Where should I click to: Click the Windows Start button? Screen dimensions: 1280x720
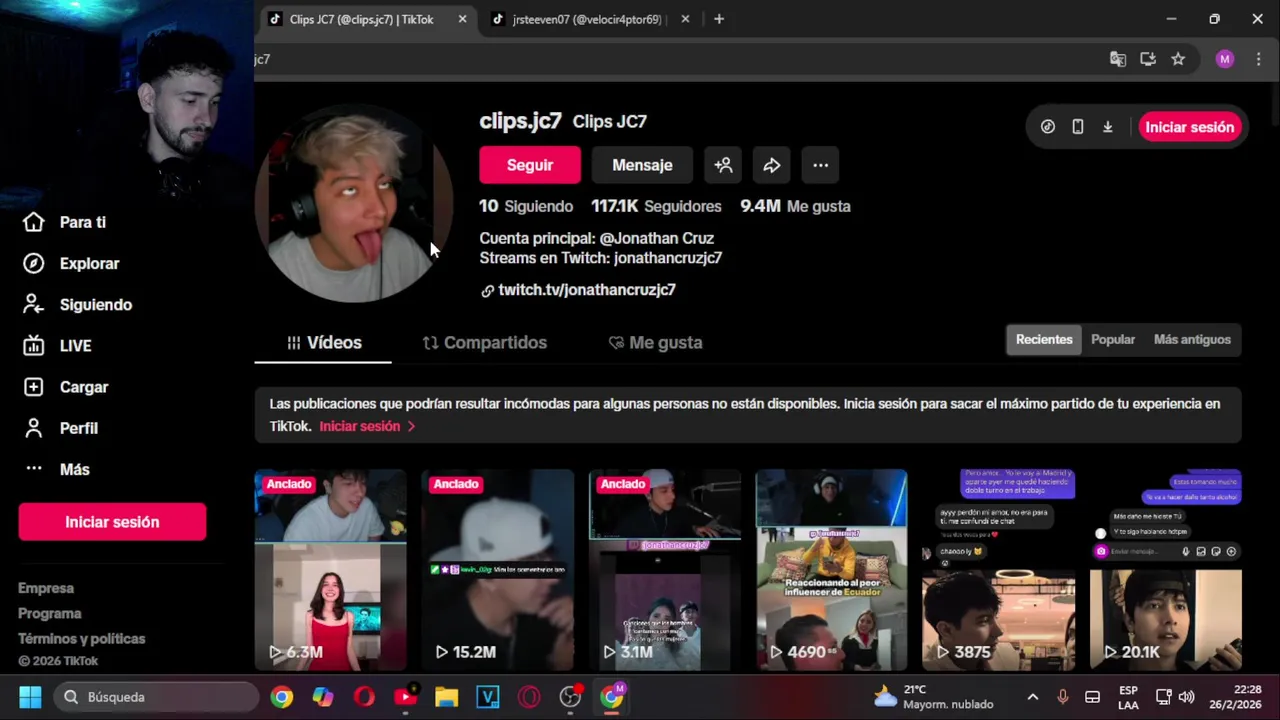click(30, 697)
